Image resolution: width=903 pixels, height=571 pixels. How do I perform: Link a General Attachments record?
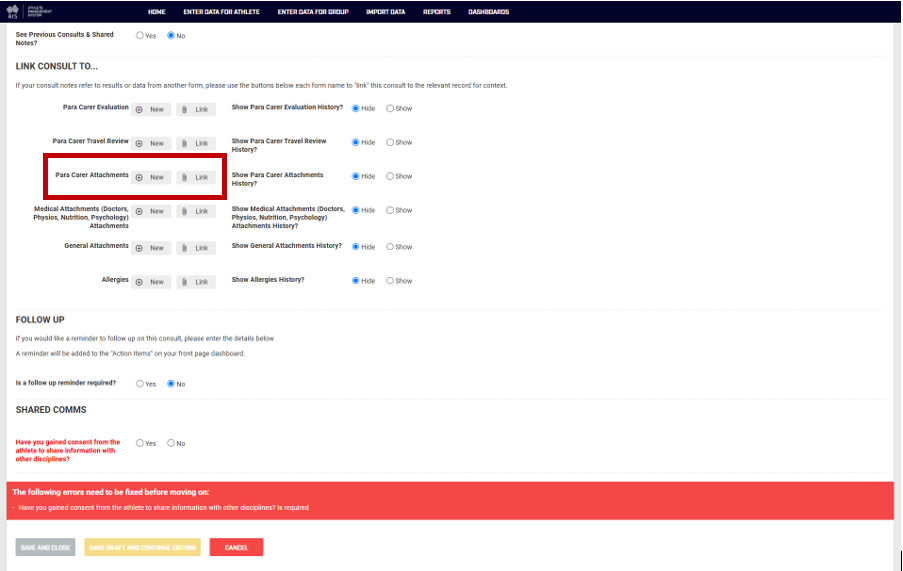pyautogui.click(x=196, y=248)
